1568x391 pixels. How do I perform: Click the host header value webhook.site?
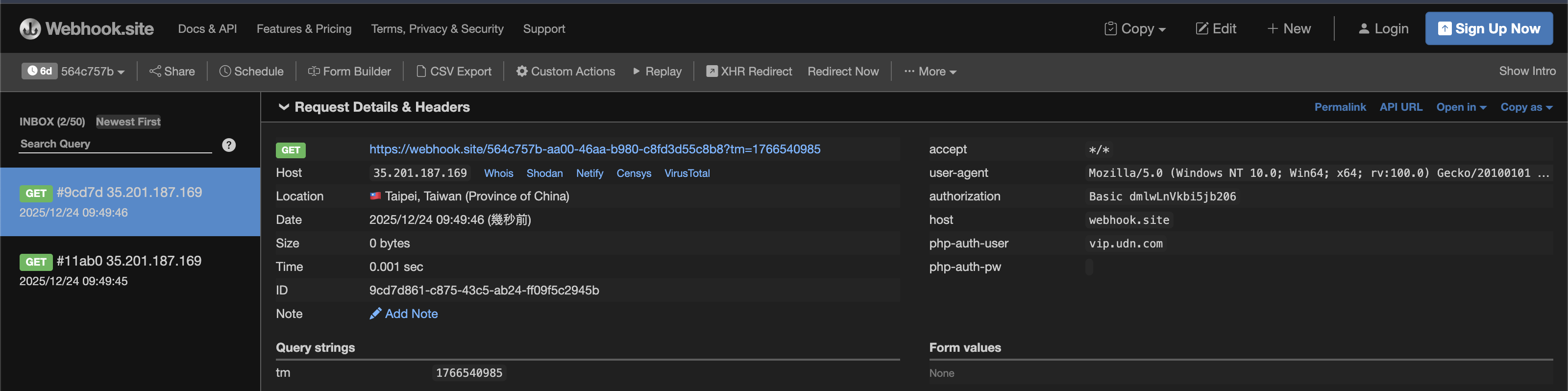(1128, 220)
